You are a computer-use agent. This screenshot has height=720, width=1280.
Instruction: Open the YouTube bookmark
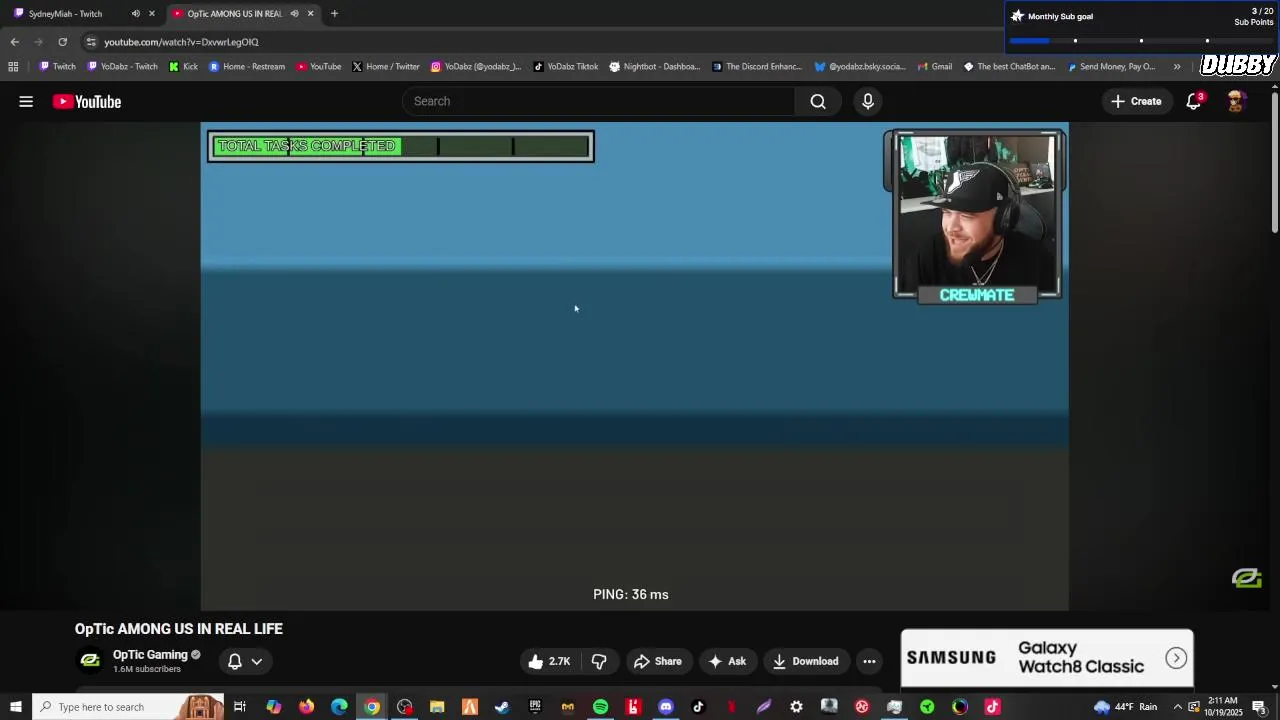click(319, 67)
